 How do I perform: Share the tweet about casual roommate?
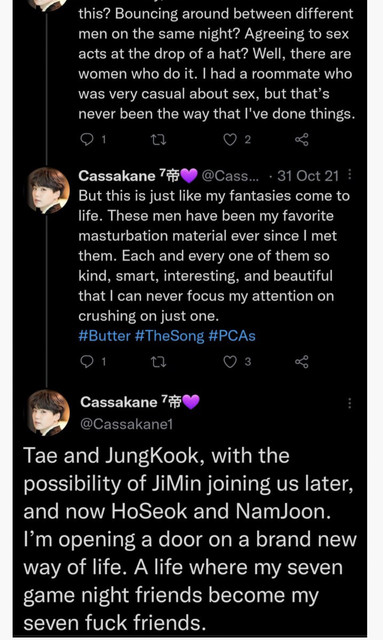302,140
